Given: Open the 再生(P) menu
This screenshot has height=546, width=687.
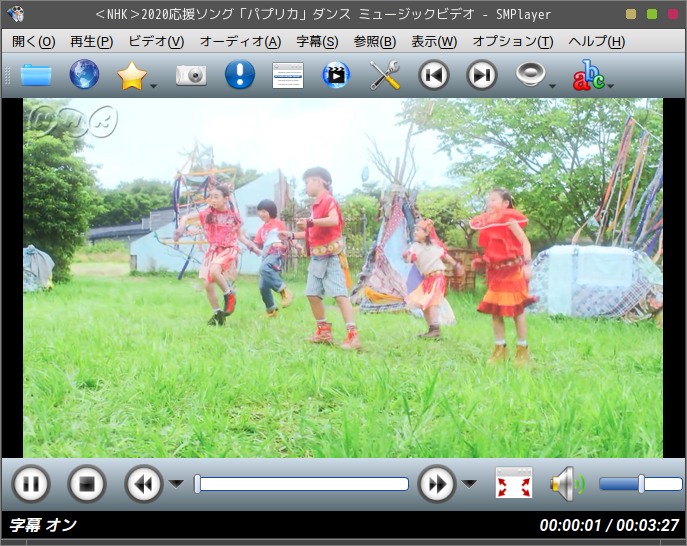Looking at the screenshot, I should (x=92, y=42).
